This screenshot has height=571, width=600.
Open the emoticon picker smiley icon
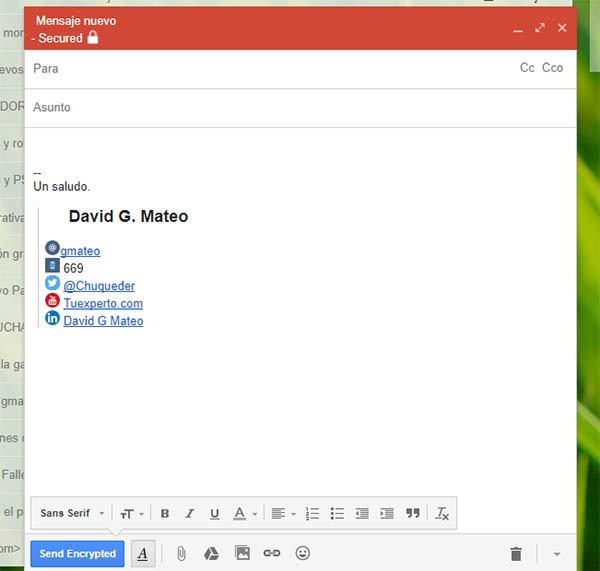[x=303, y=553]
